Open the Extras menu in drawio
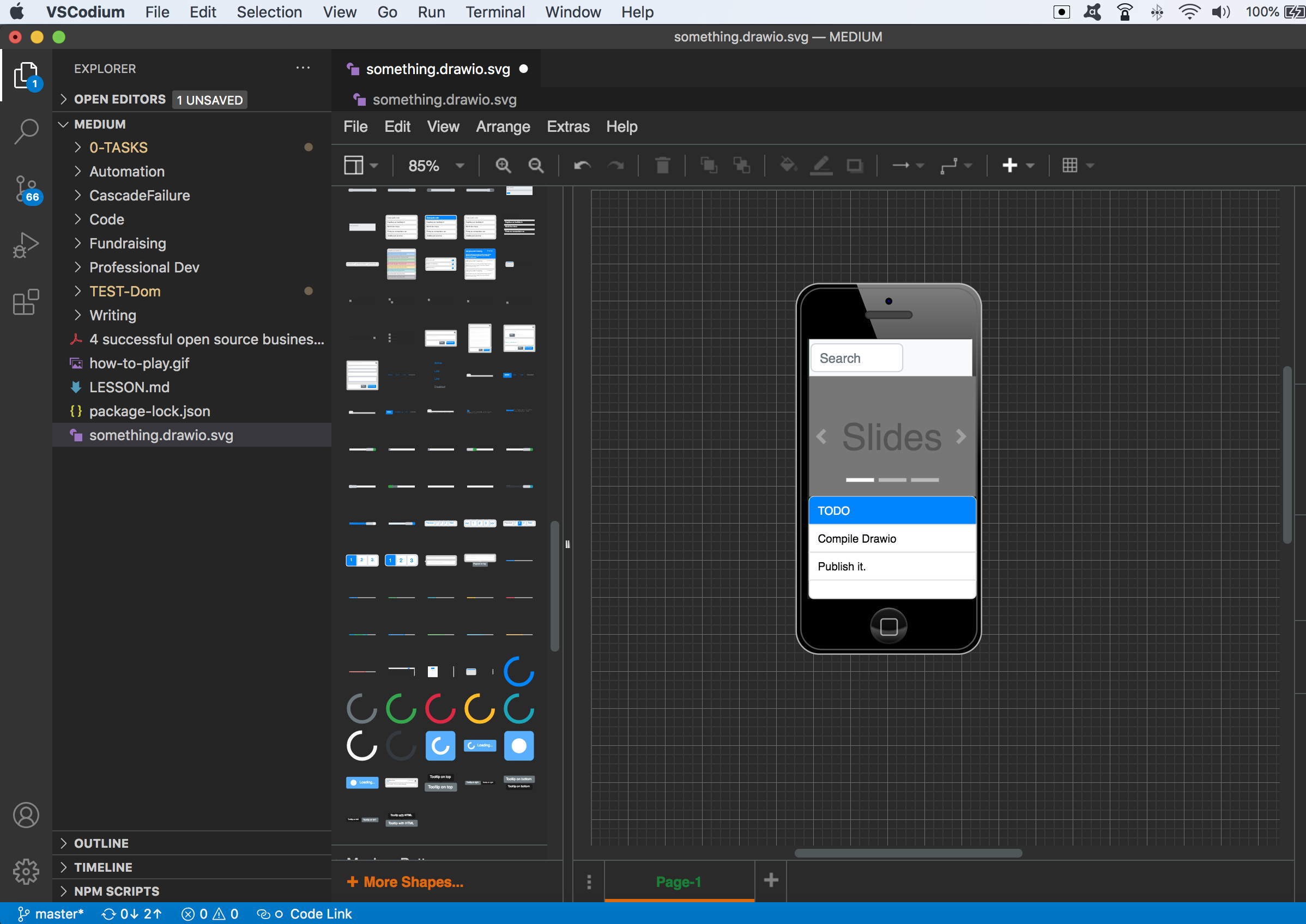 click(x=567, y=126)
